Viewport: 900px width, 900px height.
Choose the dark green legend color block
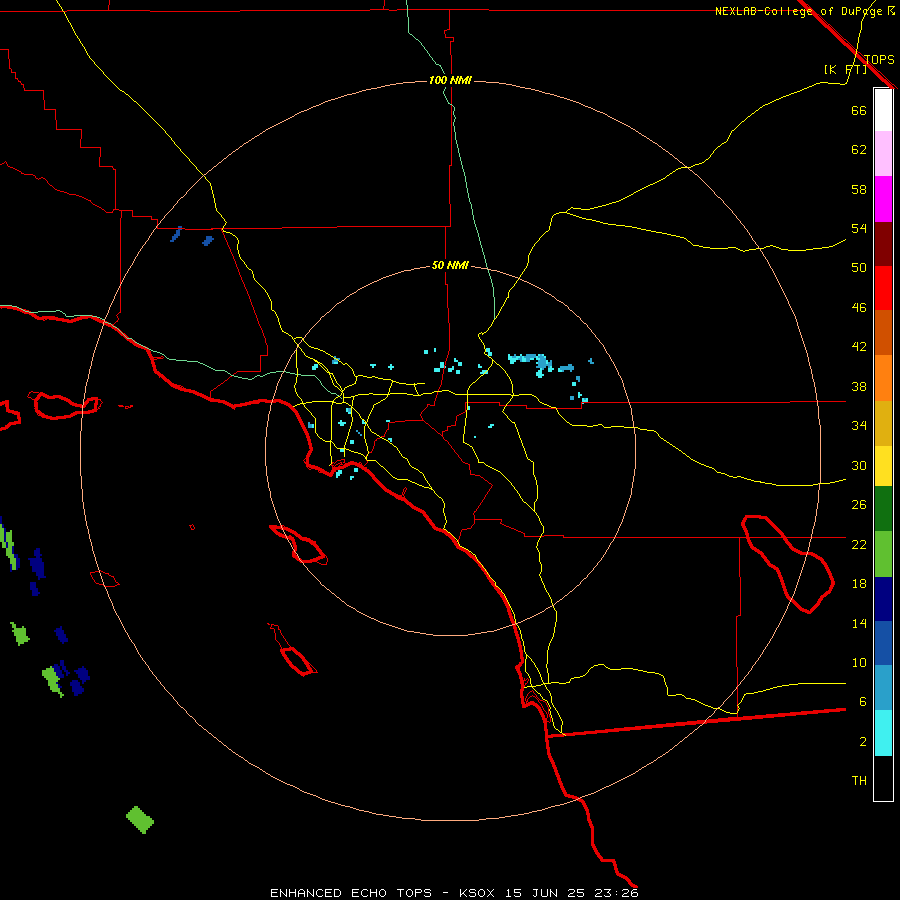click(883, 509)
